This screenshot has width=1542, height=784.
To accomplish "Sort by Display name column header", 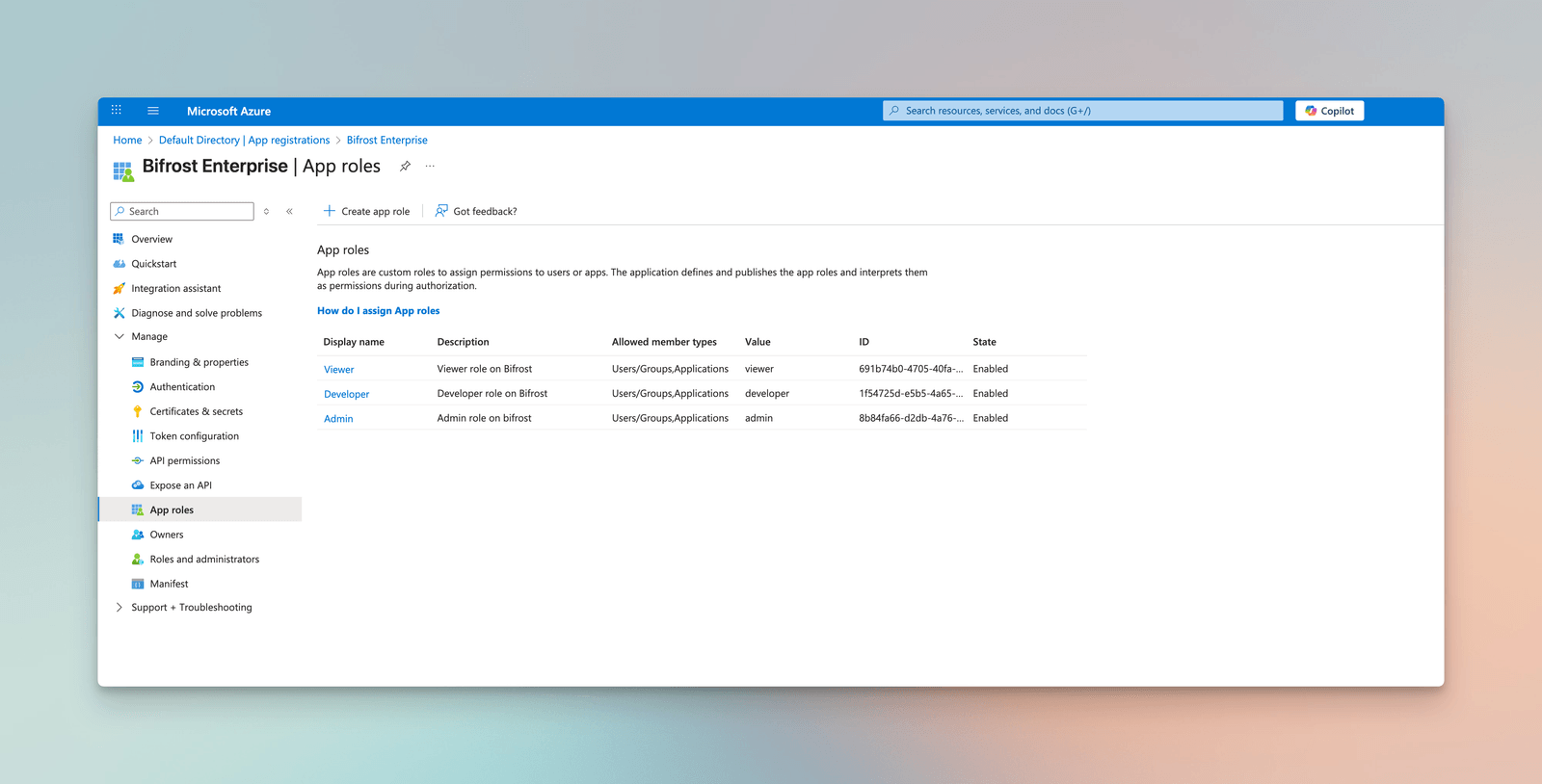I will (354, 342).
